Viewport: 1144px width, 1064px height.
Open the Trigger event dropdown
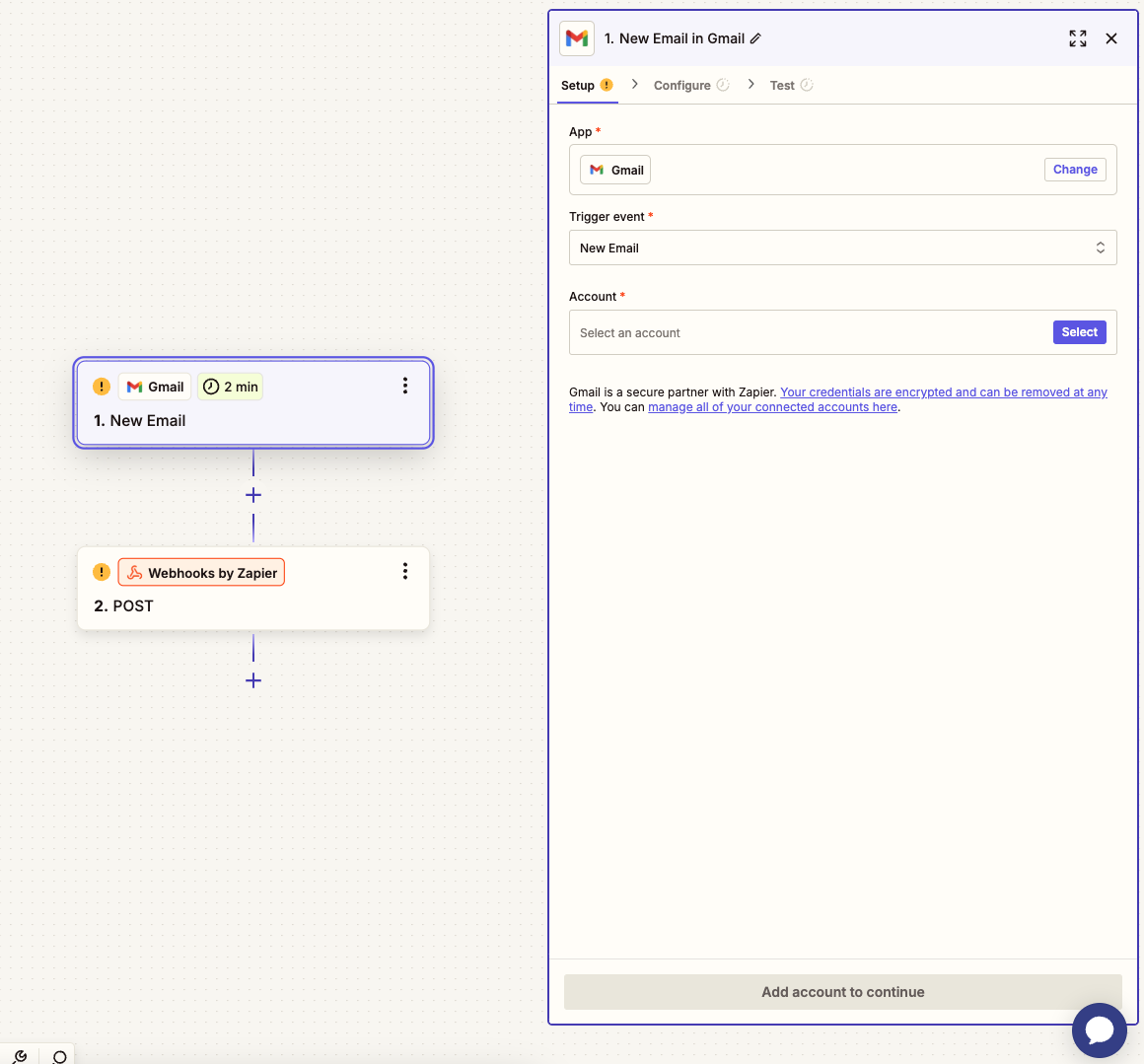tap(842, 248)
